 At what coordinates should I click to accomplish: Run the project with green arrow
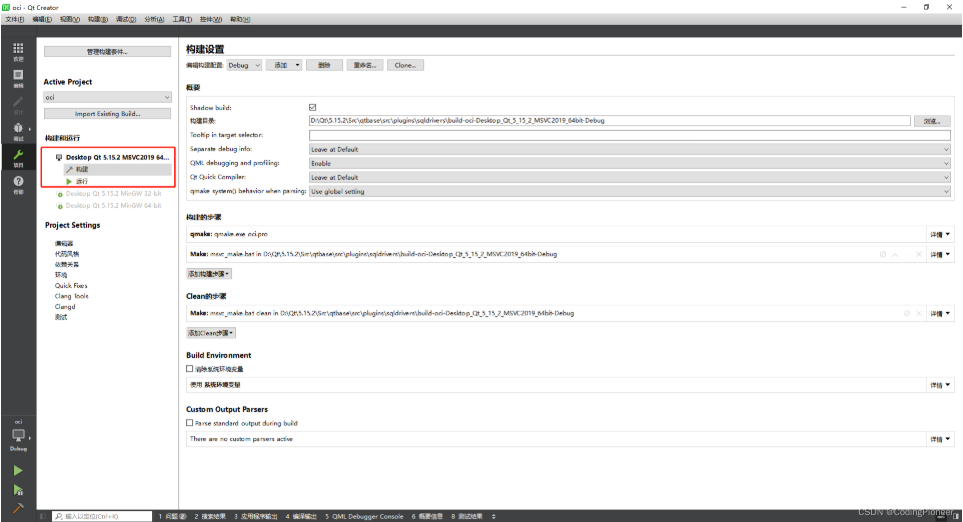point(18,470)
